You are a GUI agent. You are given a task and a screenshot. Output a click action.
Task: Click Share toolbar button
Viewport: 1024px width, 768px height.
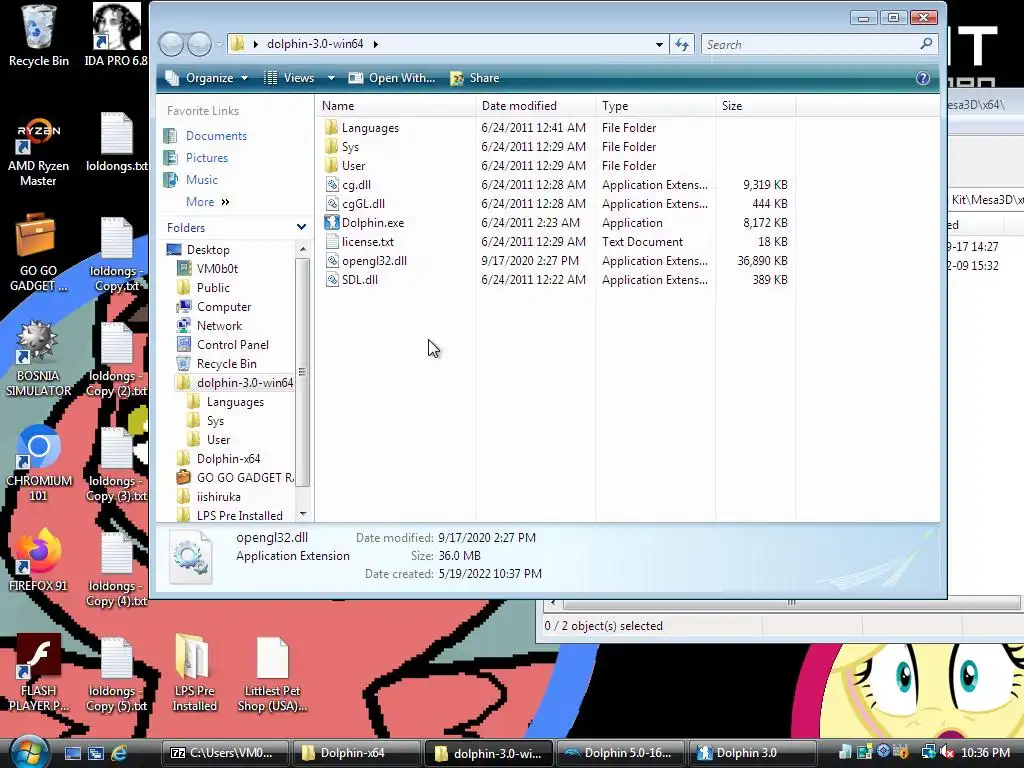[x=475, y=78]
